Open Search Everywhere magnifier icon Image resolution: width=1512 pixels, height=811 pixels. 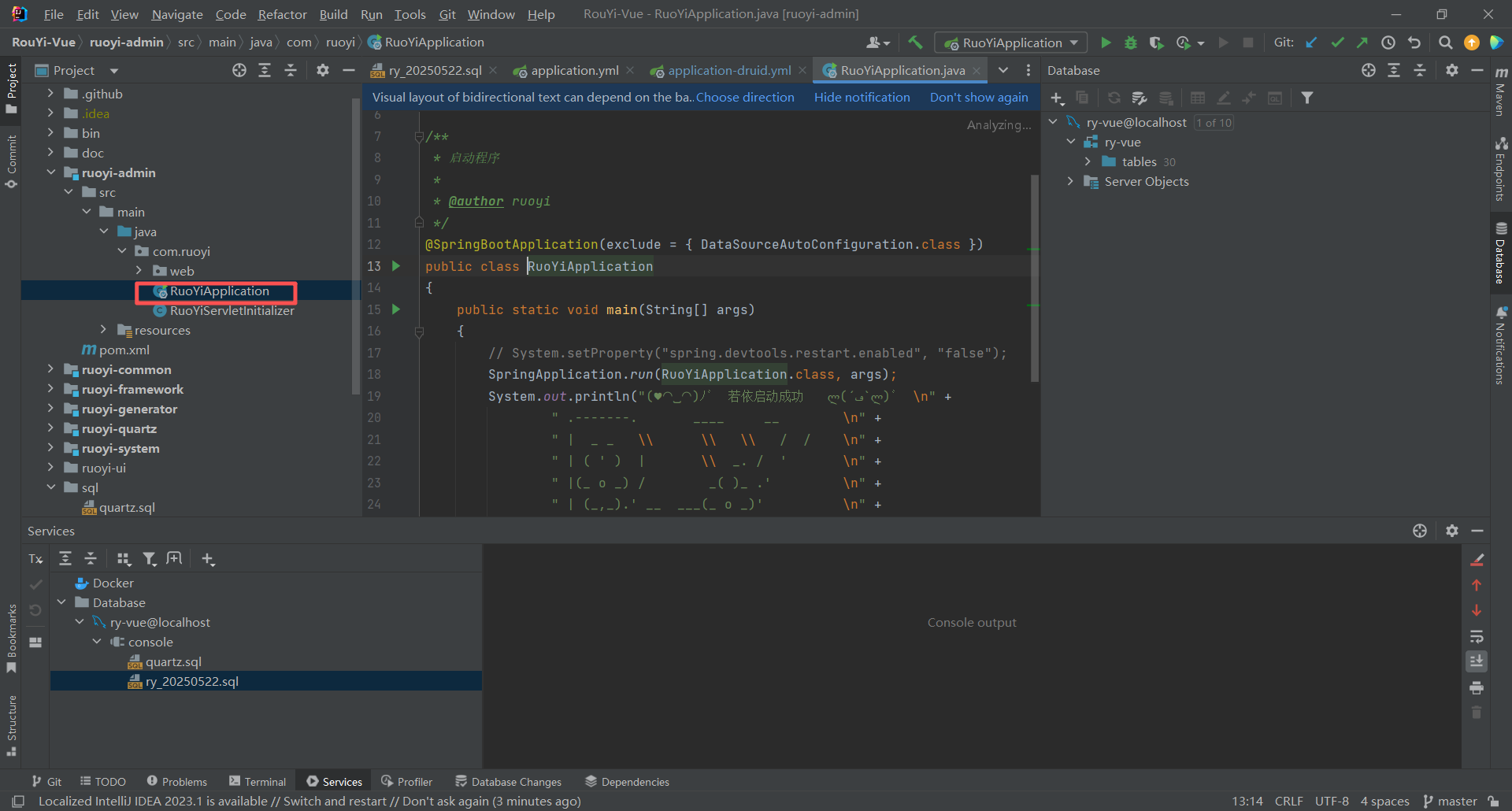[1446, 43]
